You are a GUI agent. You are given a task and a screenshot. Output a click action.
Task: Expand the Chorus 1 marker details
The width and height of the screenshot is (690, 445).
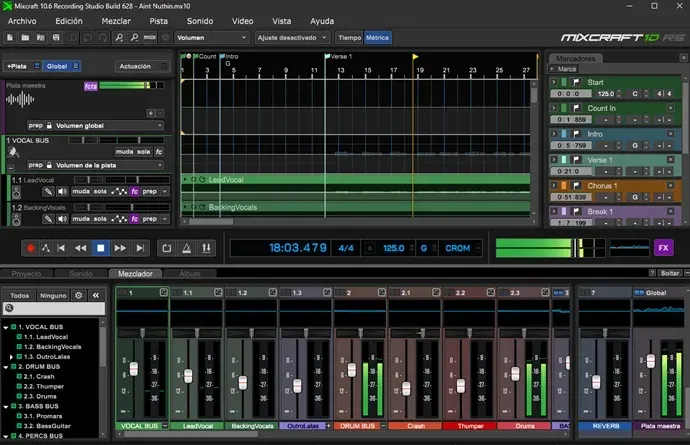pyautogui.click(x=554, y=185)
